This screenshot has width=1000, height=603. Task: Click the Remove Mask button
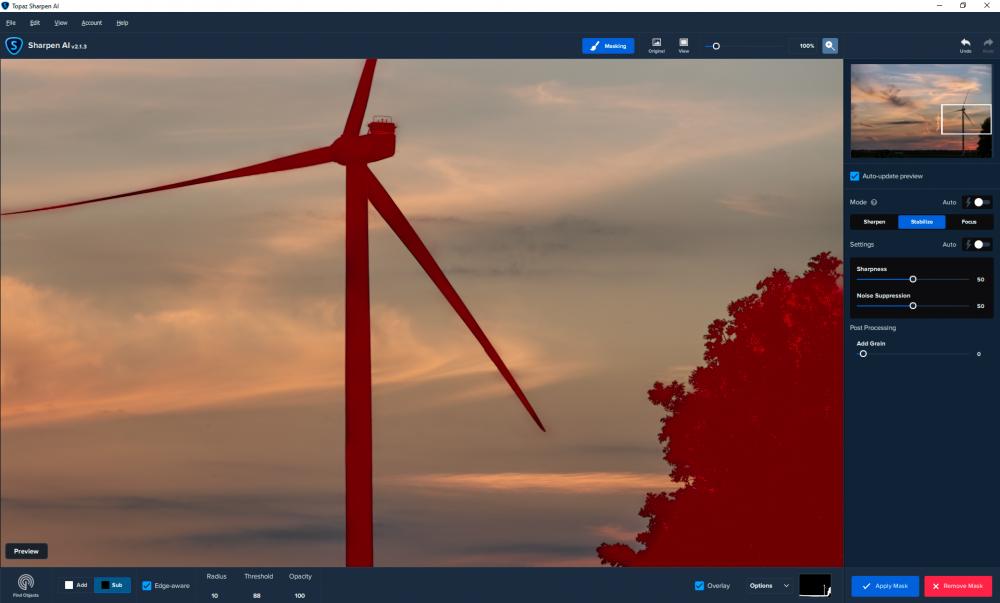(x=958, y=586)
